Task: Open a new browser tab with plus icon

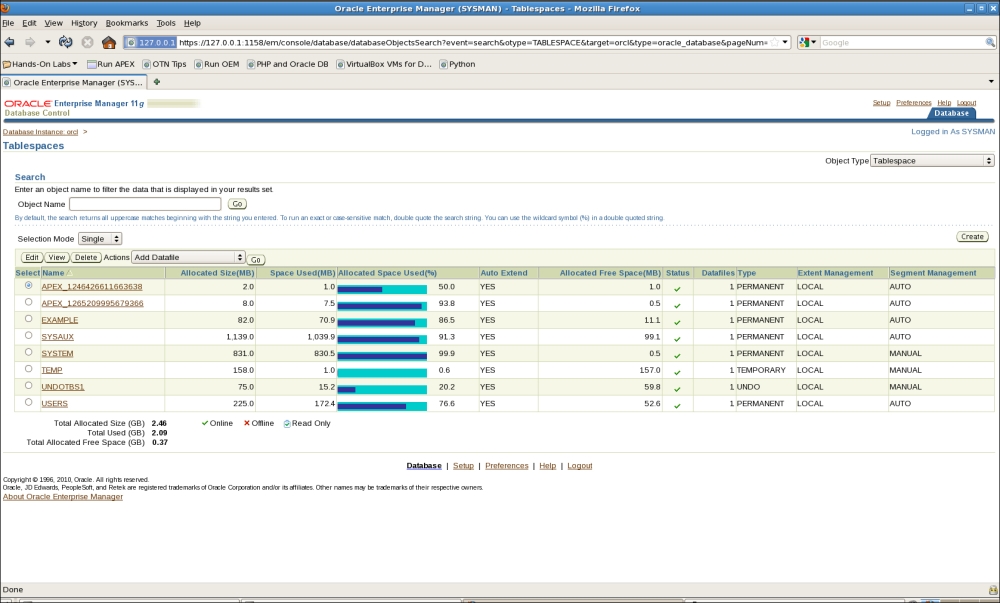Action: [157, 82]
